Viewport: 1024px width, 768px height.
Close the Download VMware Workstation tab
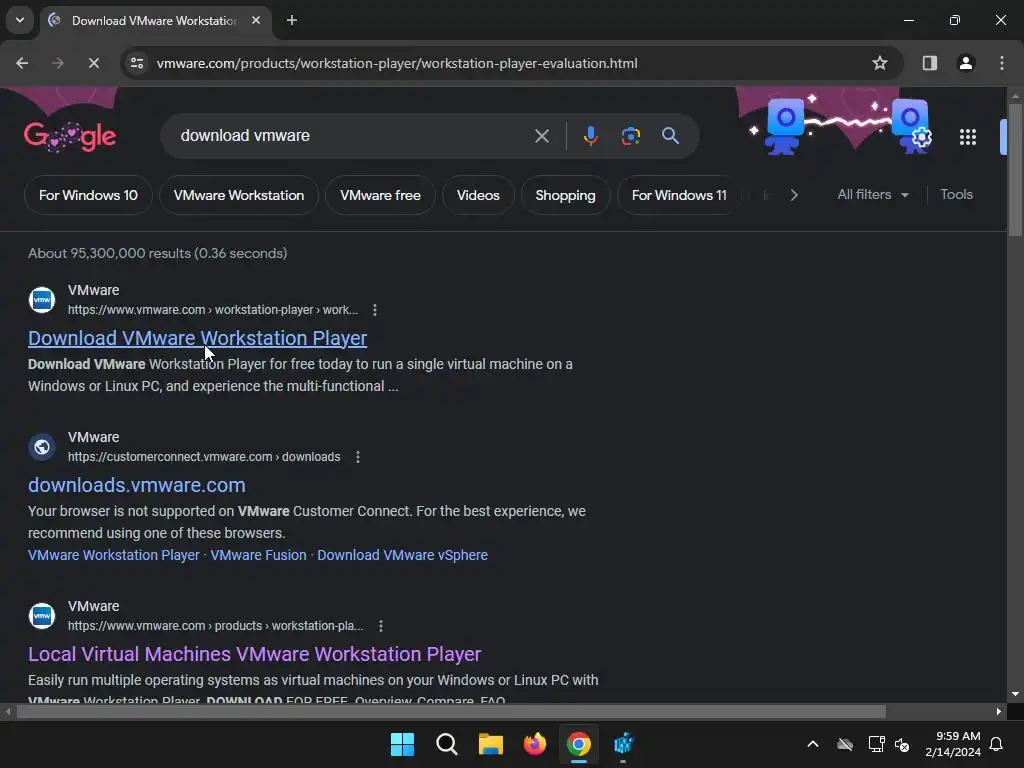point(256,20)
